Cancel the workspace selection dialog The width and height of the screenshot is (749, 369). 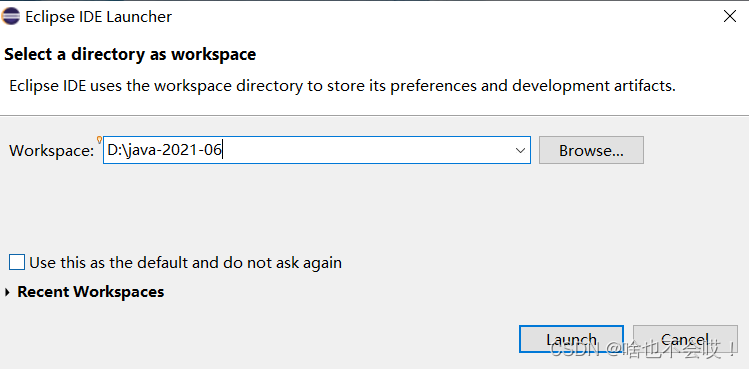[685, 339]
